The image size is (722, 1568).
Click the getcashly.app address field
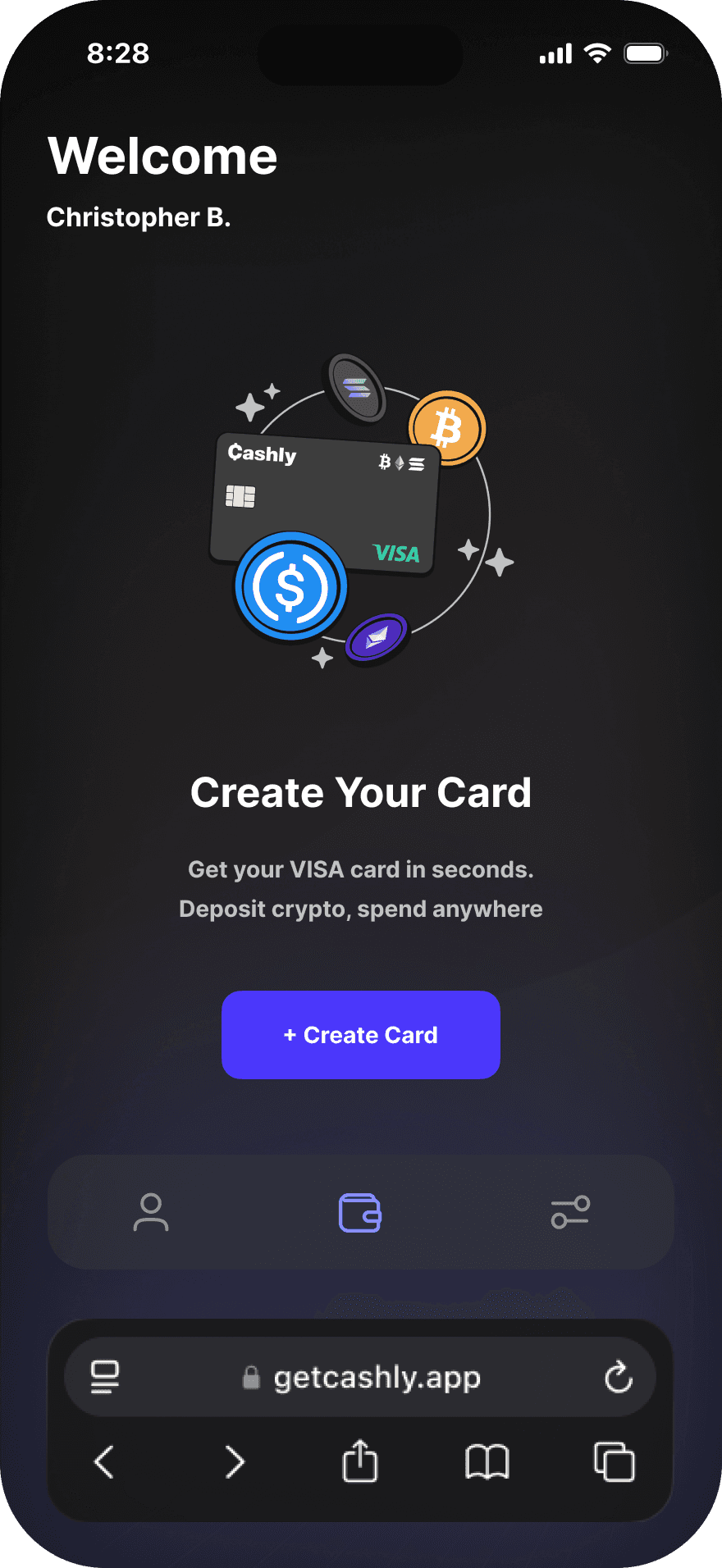click(x=360, y=1377)
